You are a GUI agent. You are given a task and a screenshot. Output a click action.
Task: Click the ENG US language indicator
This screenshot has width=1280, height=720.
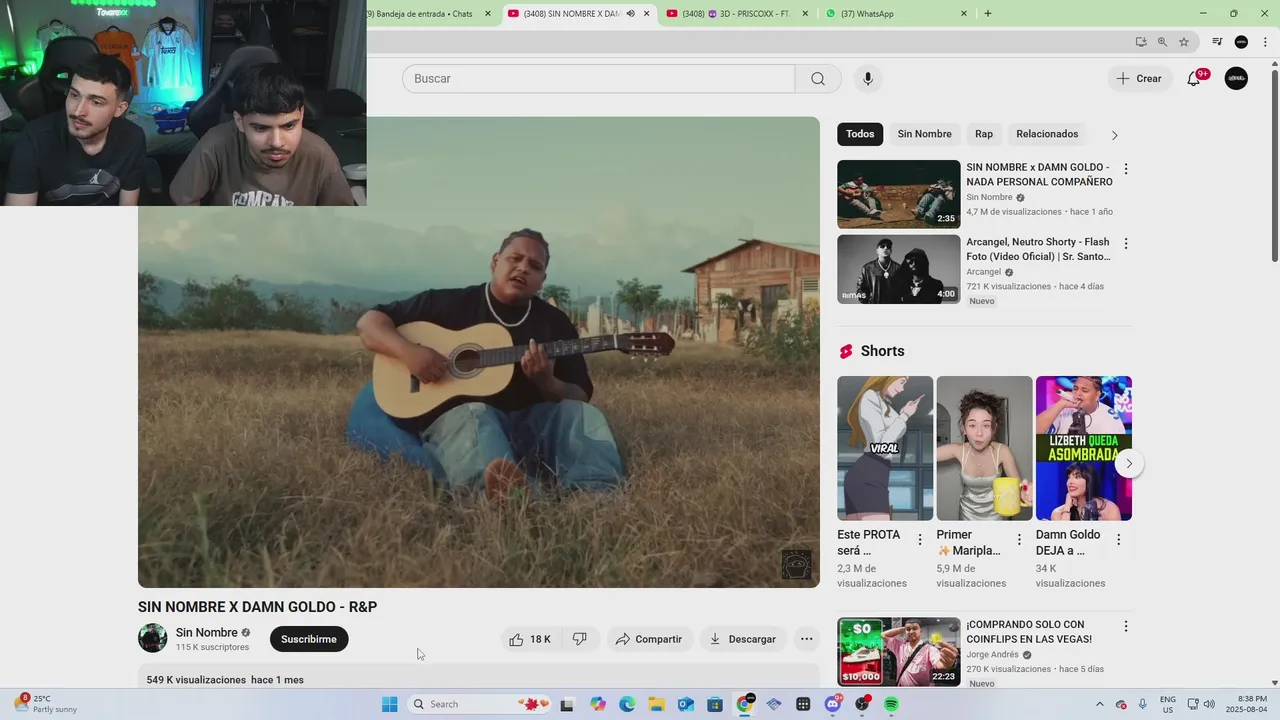1168,704
